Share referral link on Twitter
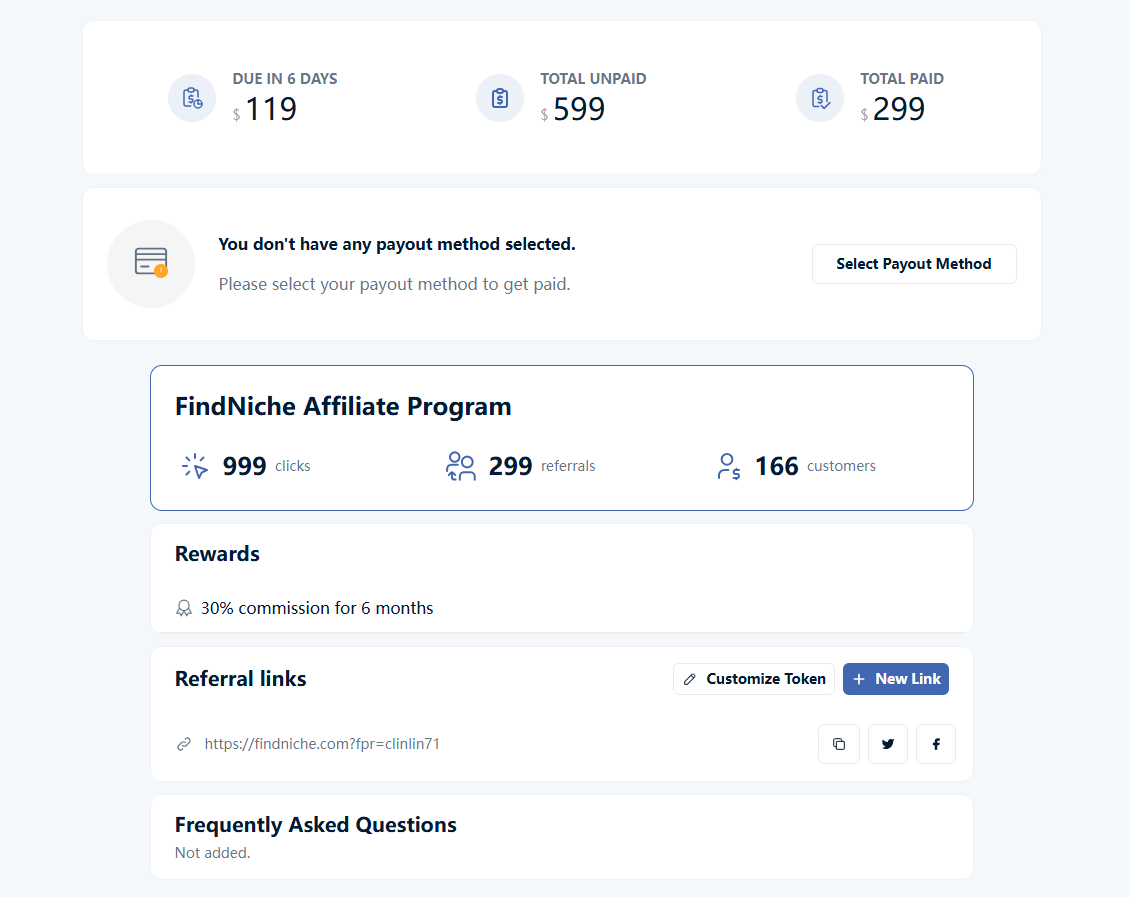 coord(887,744)
